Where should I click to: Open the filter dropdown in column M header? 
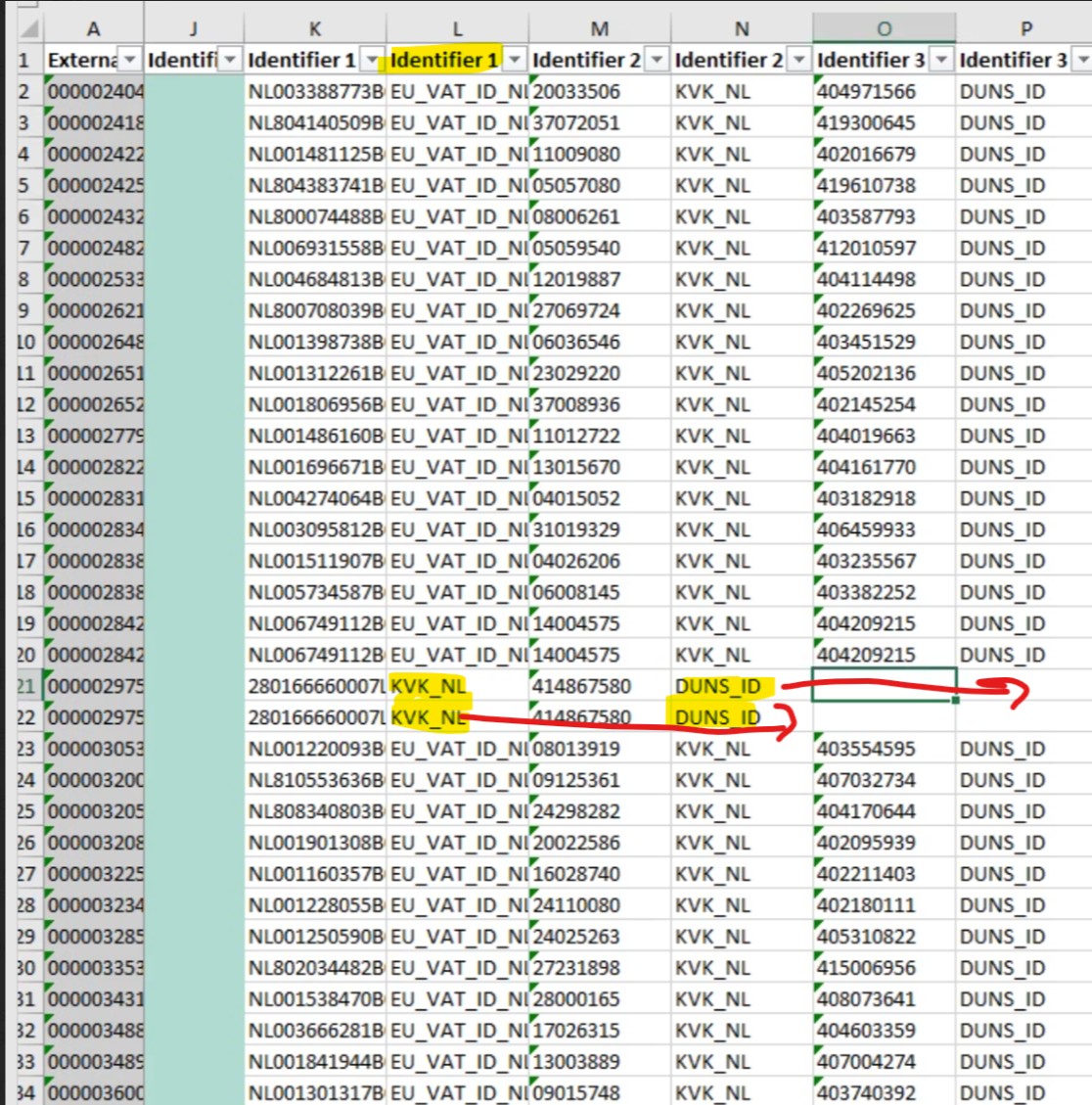[x=657, y=60]
